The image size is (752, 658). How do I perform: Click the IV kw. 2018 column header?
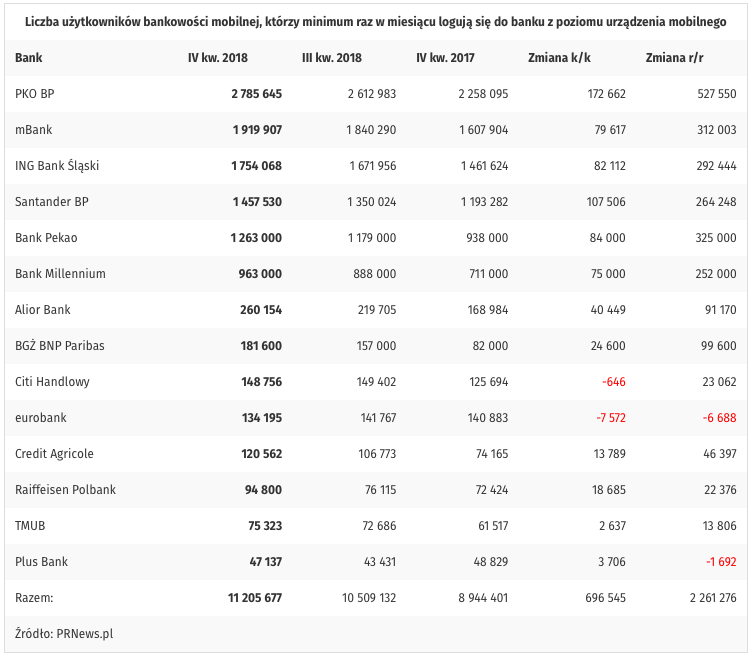[x=216, y=57]
